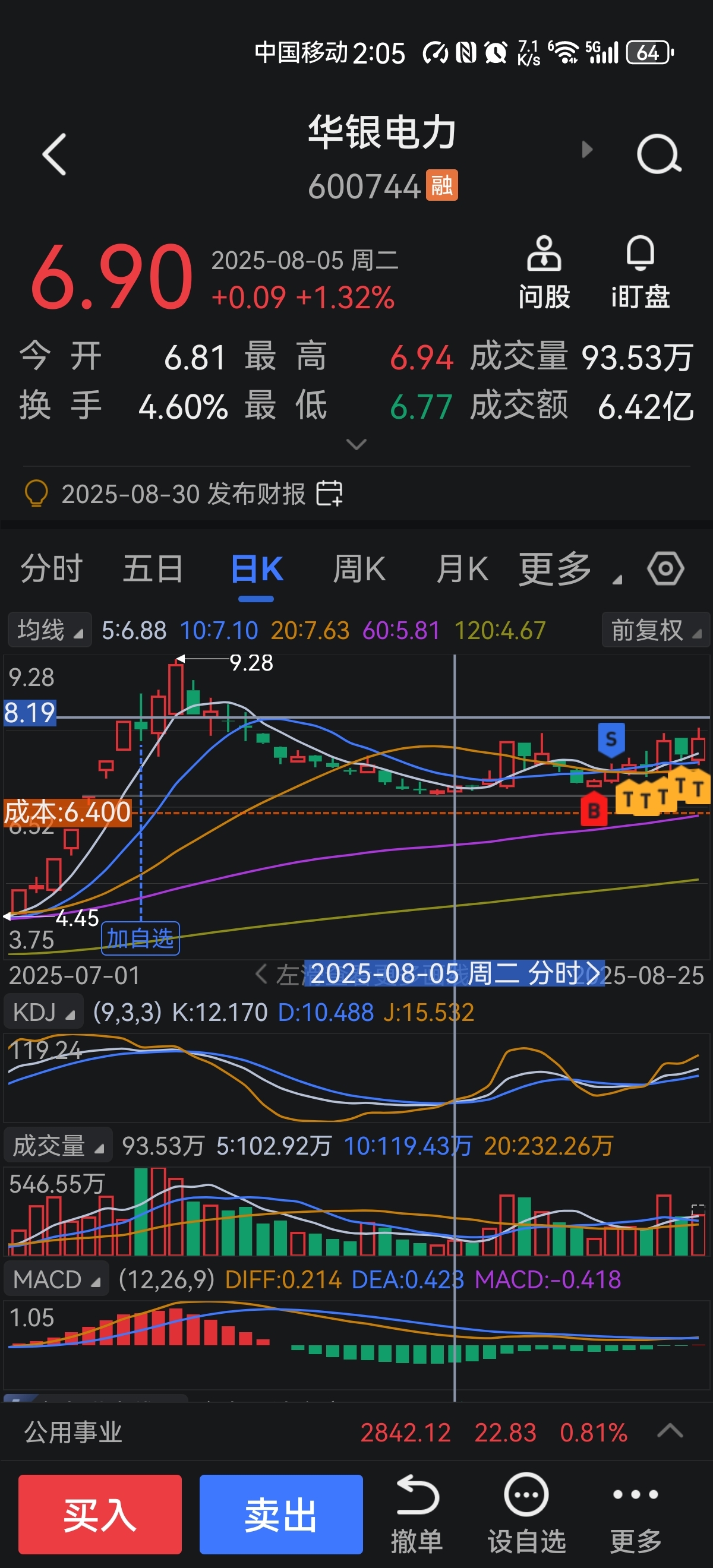Open stock search magnifier icon
The image size is (713, 1568).
659,154
